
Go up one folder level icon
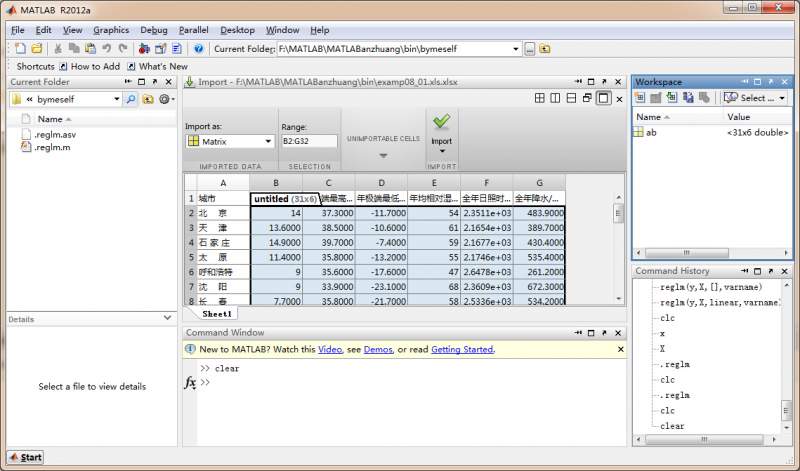tap(545, 49)
